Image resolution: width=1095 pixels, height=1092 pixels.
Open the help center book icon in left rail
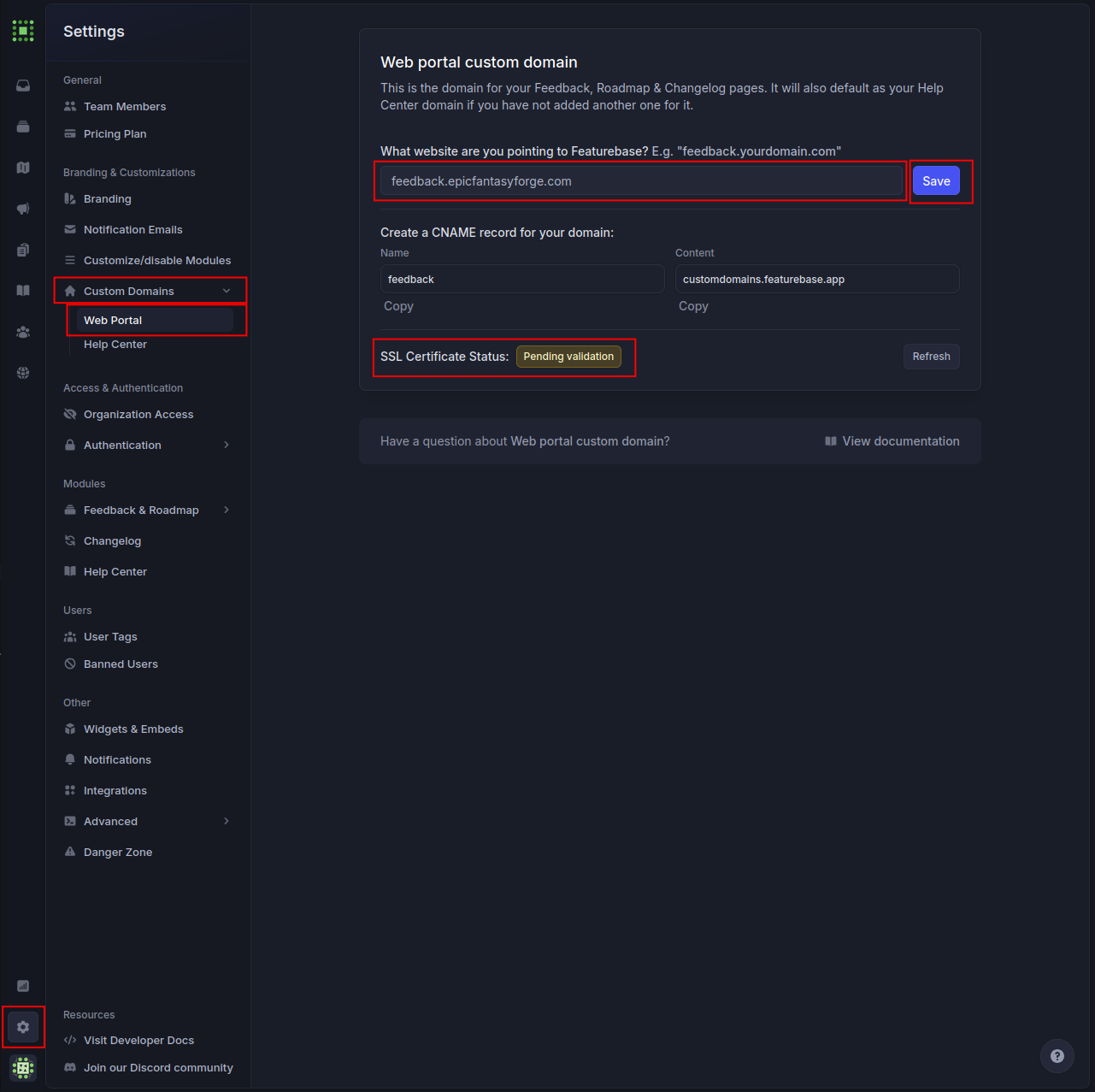coord(23,291)
